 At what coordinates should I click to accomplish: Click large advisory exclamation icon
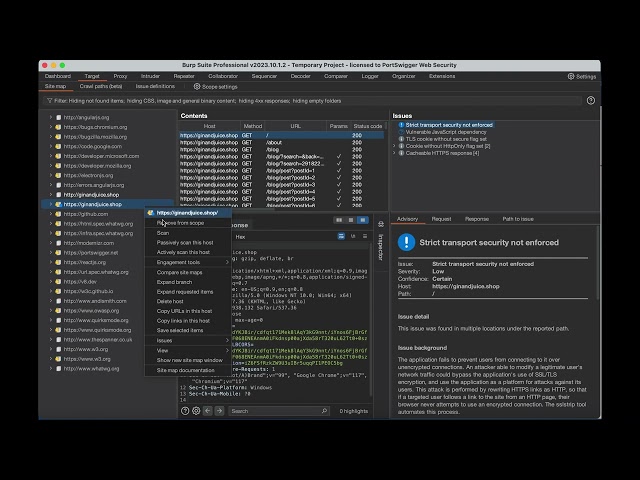406,242
